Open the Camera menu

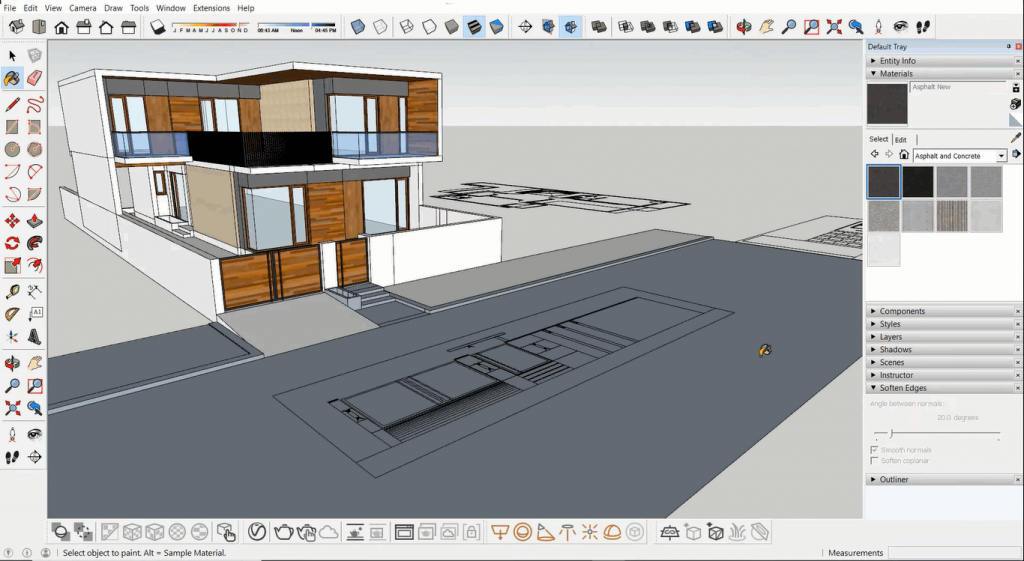[82, 8]
